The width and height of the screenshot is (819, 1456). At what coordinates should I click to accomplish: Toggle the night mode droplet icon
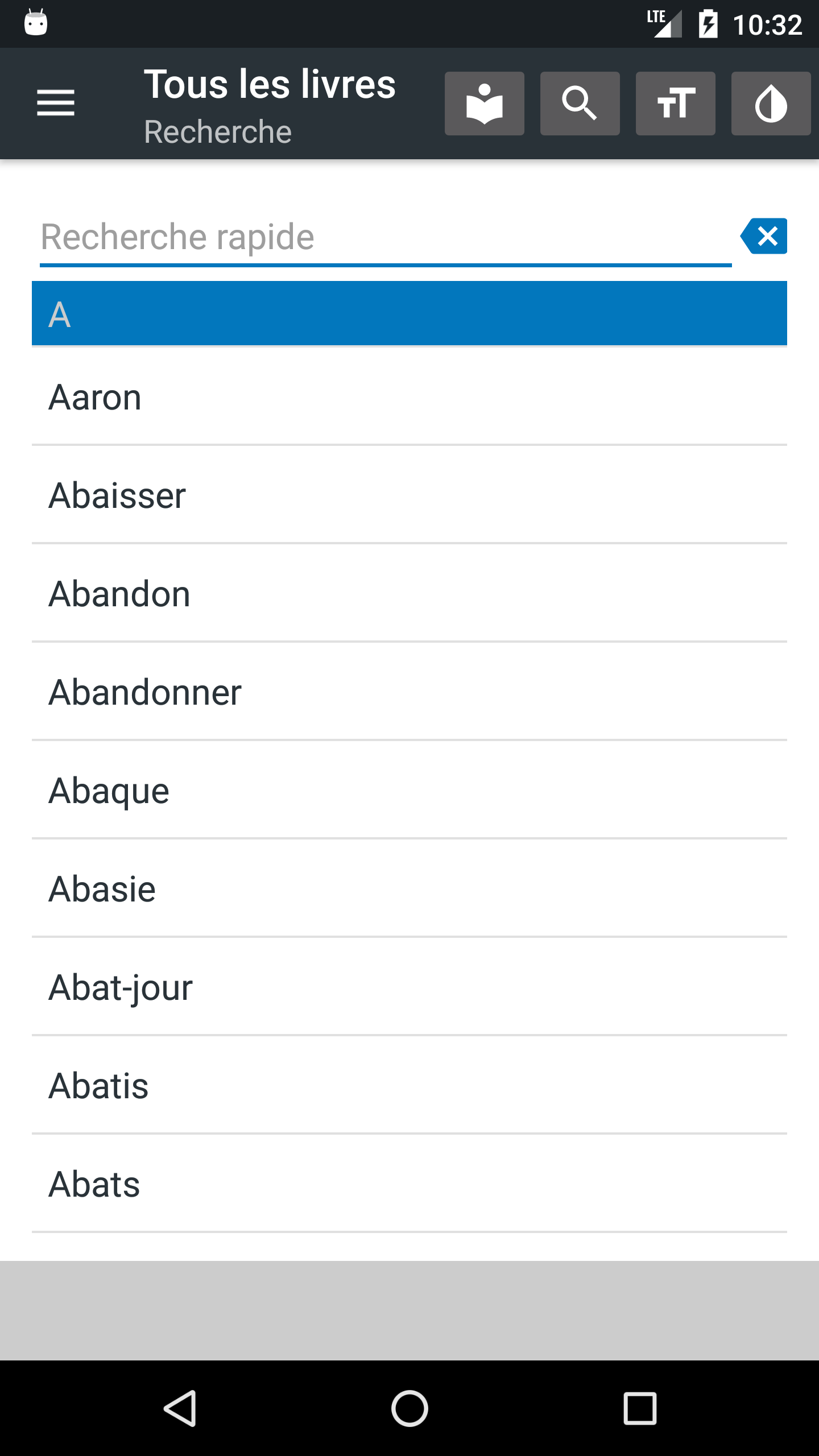771,104
